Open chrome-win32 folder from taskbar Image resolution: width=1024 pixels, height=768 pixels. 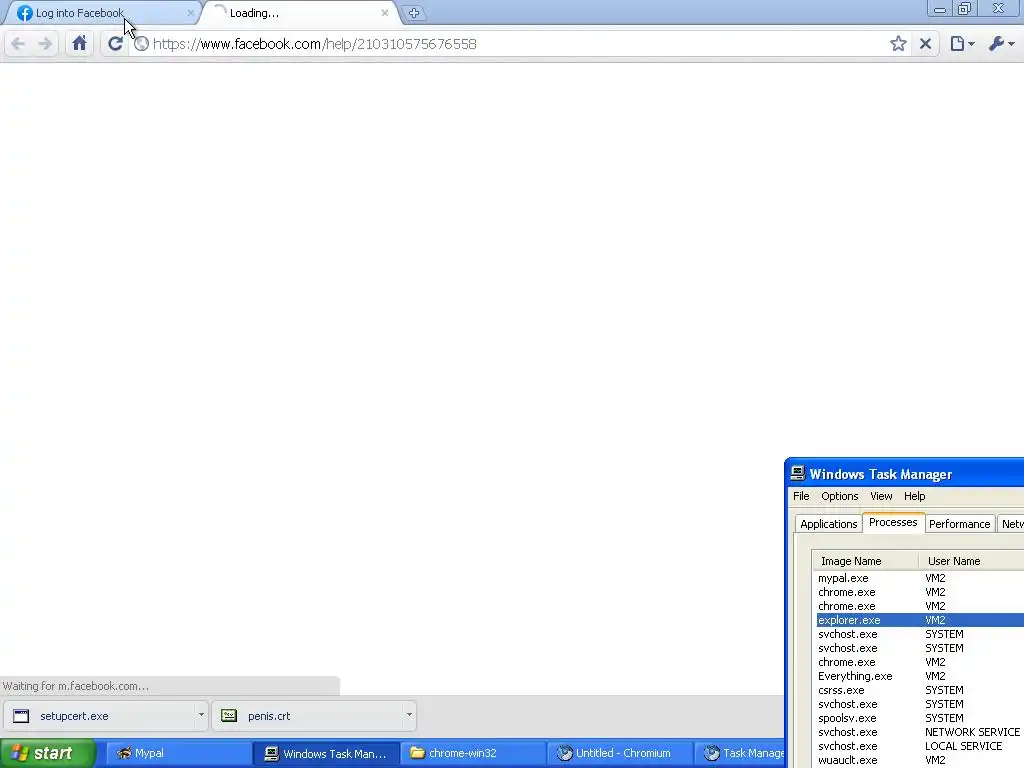pos(473,754)
